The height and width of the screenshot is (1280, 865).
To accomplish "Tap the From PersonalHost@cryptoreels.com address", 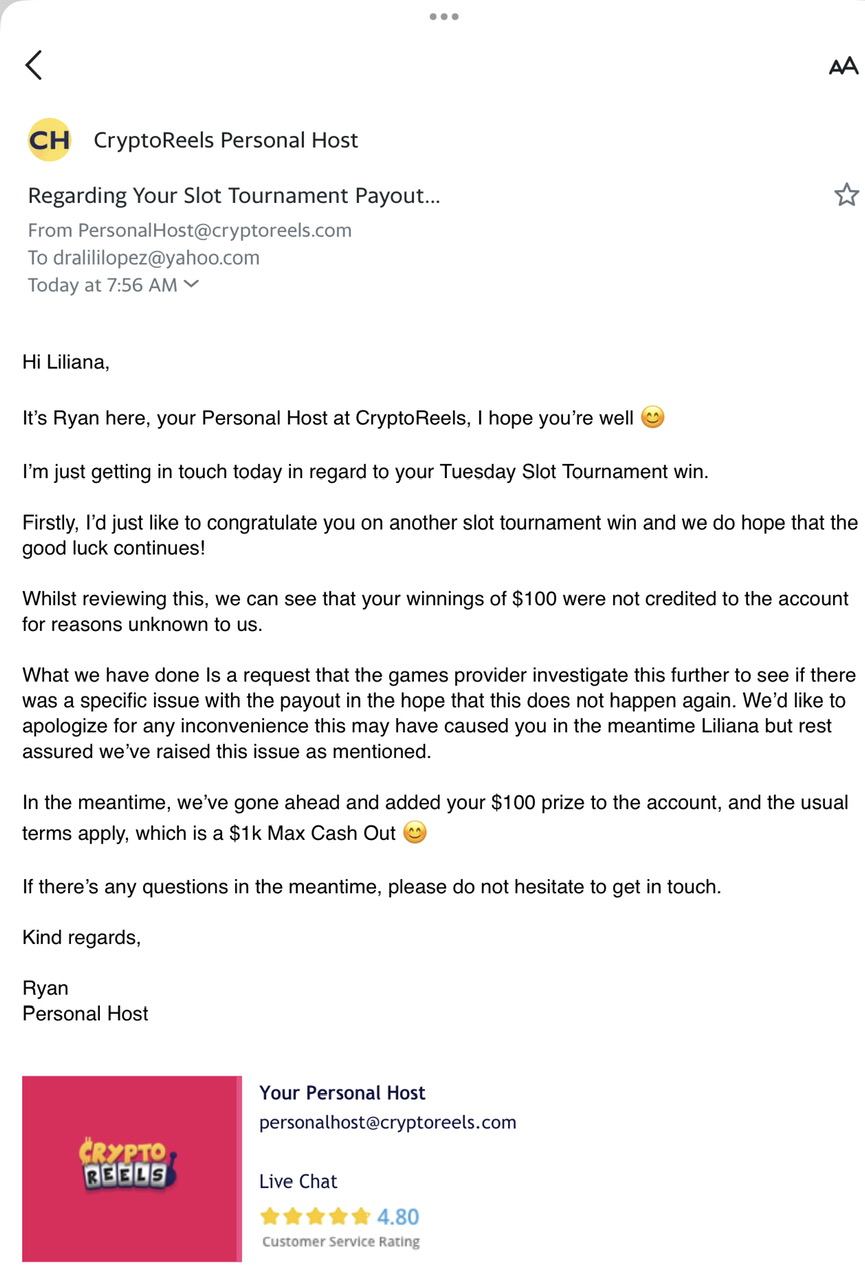I will [190, 230].
